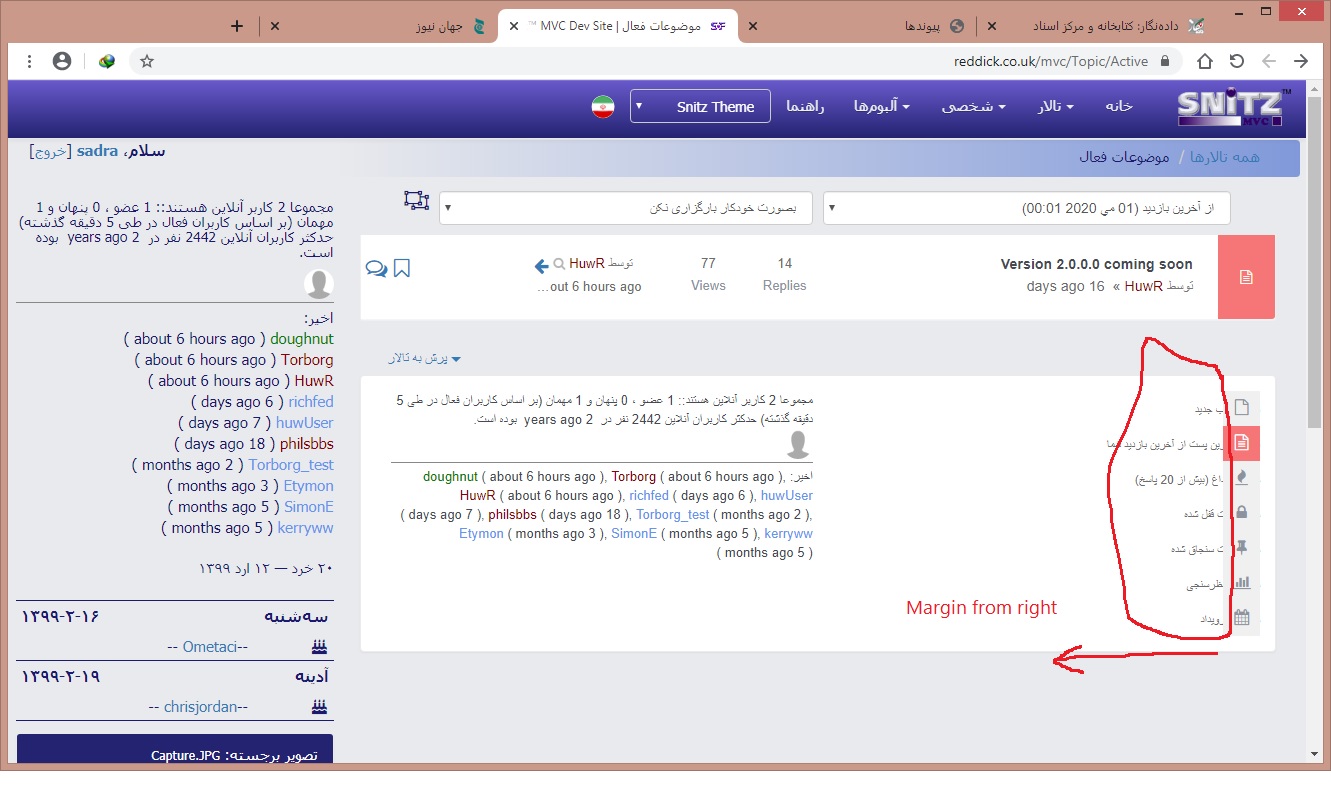Click the calendar event legend icon

[x=1242, y=618]
